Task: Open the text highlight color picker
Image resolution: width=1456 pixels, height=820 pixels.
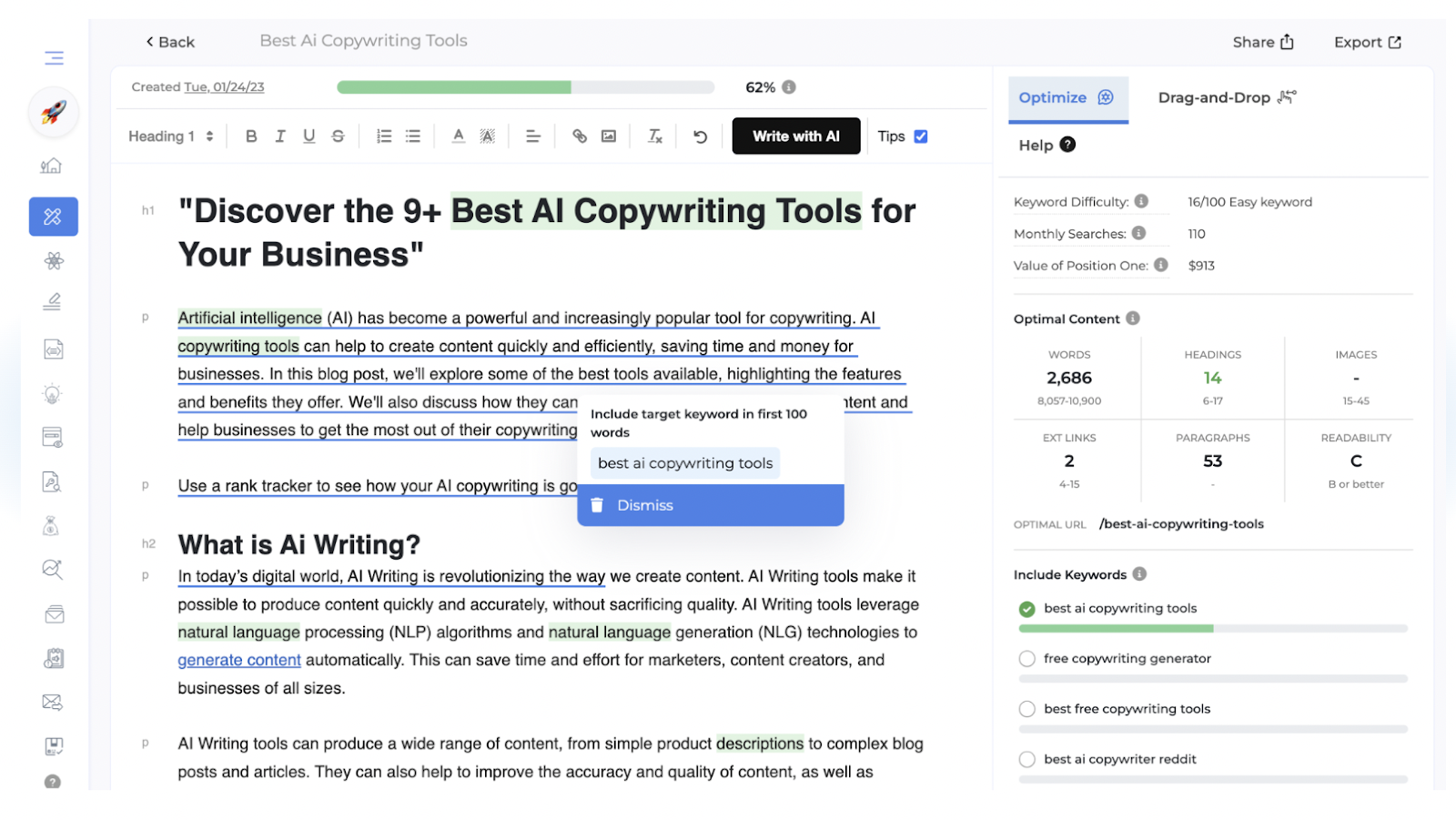Action: (488, 137)
